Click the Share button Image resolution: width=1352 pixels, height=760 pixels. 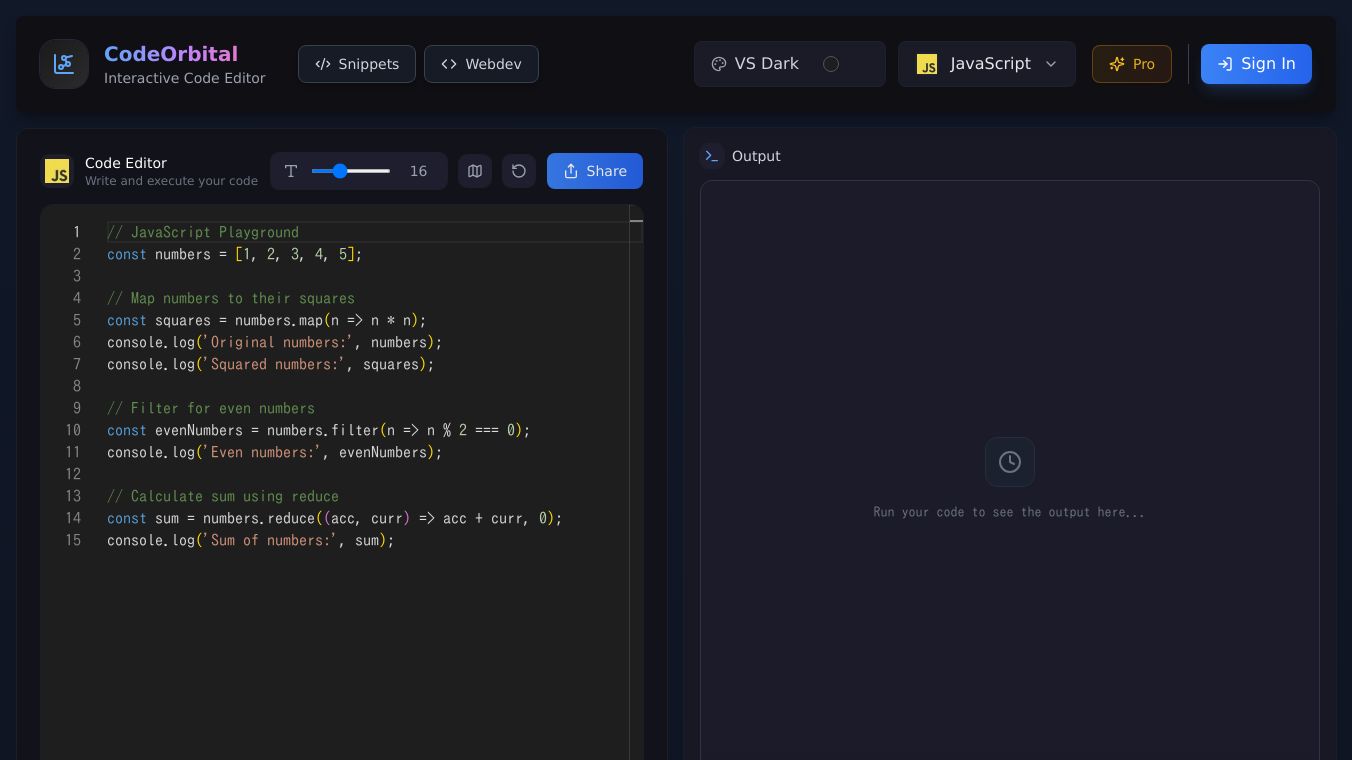tap(594, 171)
